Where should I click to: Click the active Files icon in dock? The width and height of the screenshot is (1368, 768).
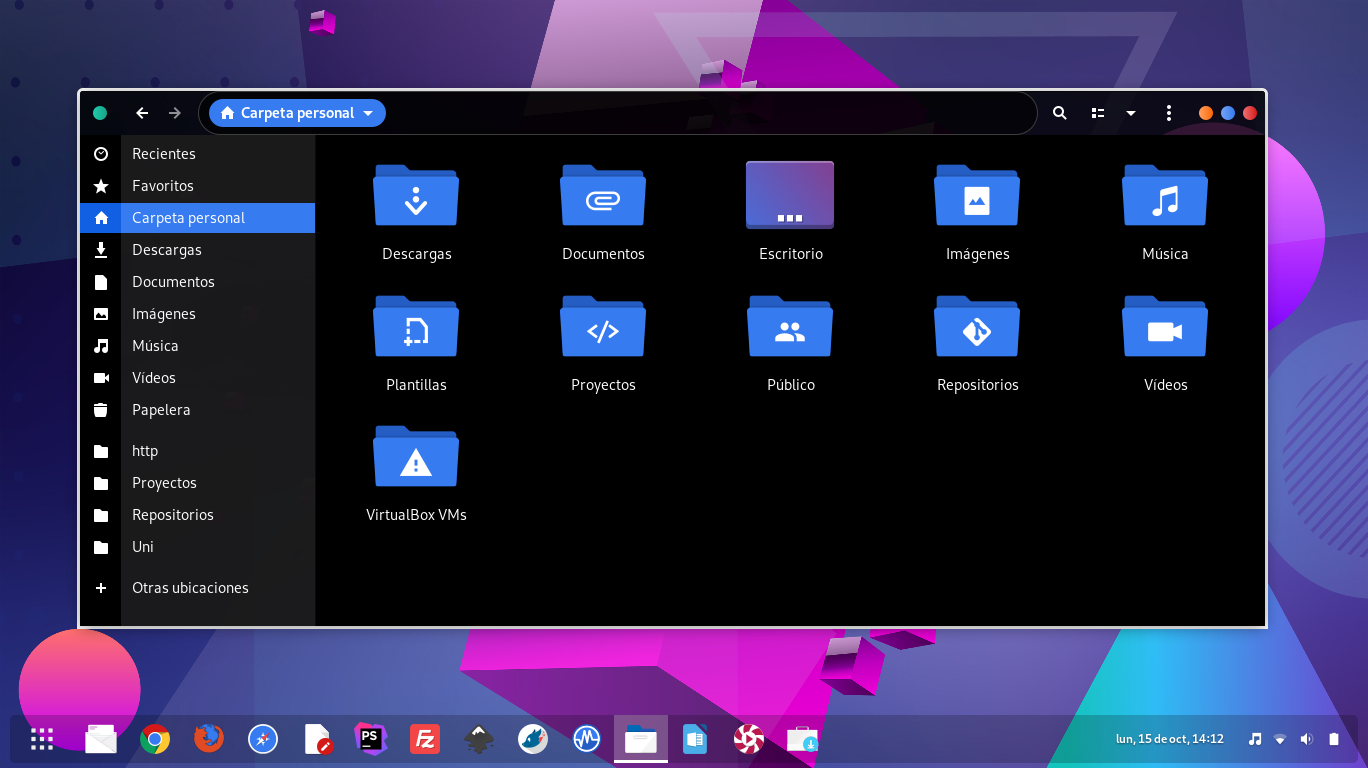click(x=641, y=739)
